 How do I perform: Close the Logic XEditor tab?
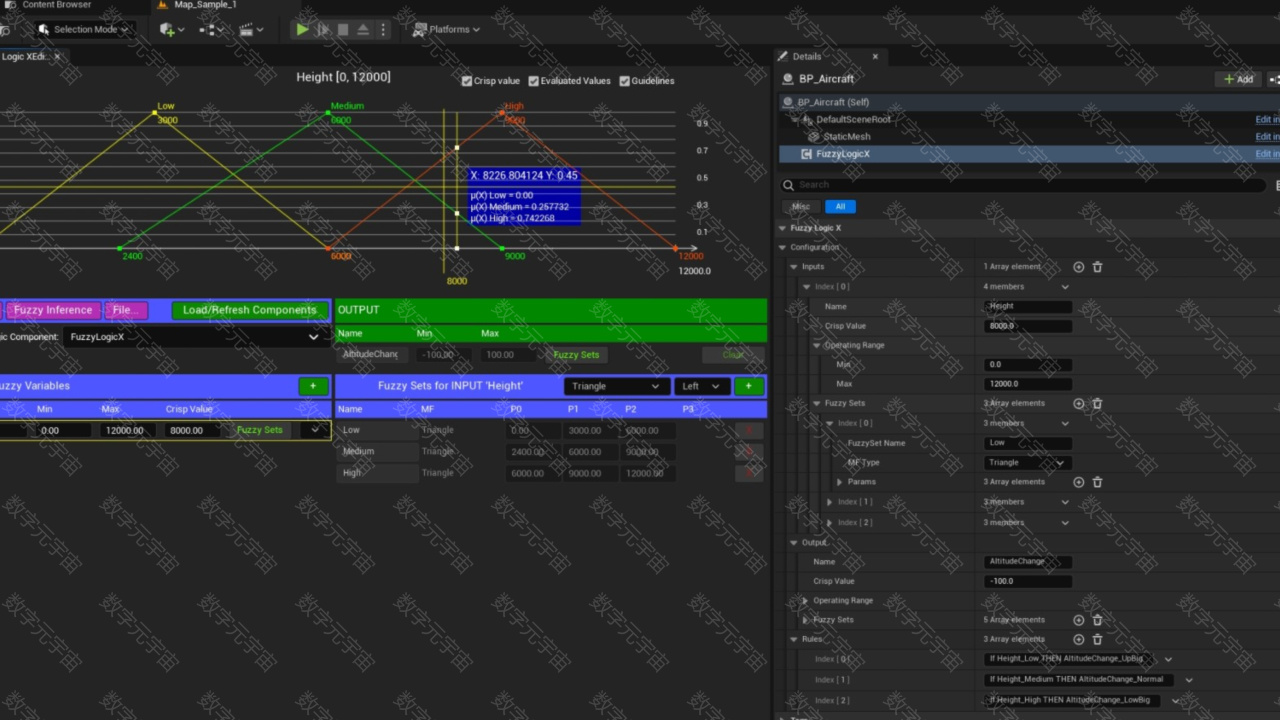(57, 57)
